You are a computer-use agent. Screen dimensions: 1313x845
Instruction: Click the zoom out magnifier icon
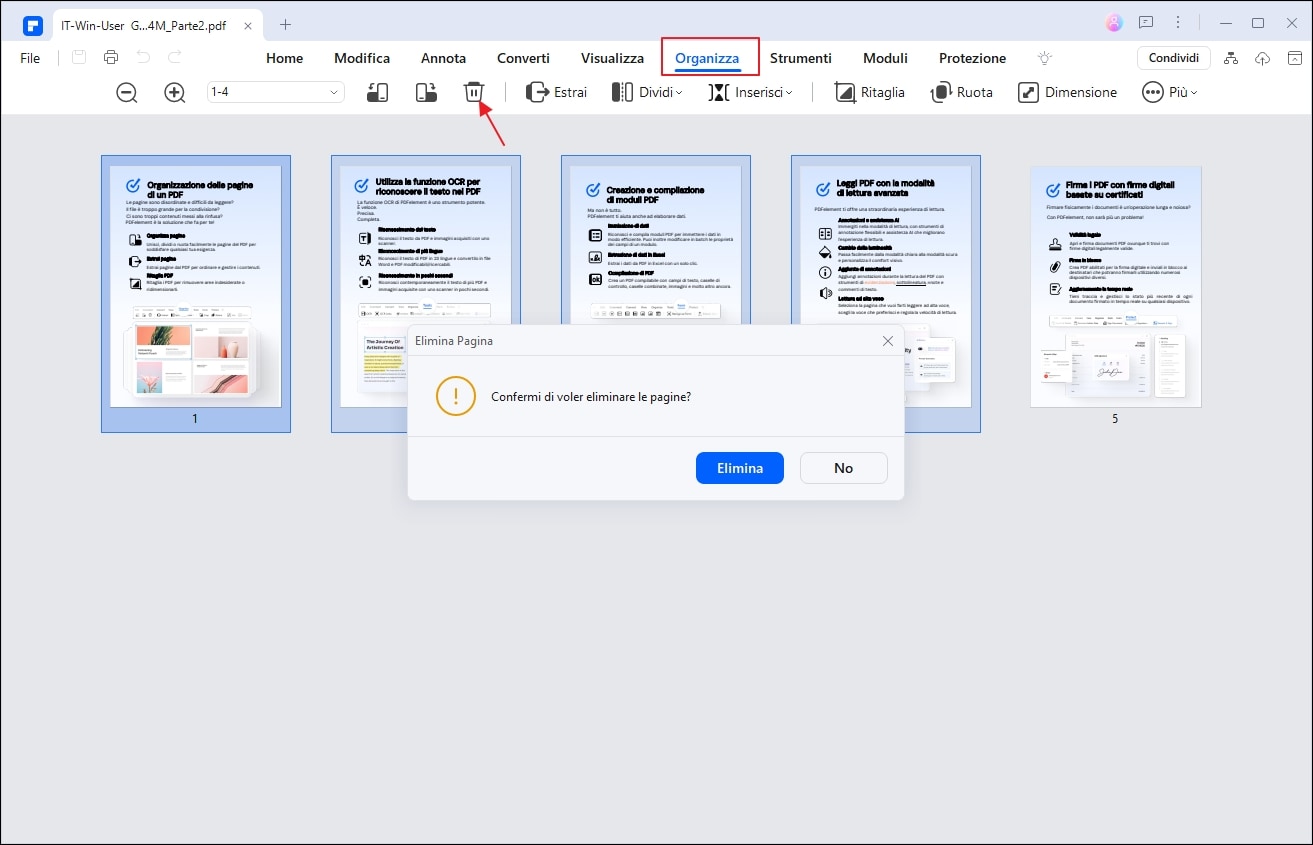pyautogui.click(x=127, y=92)
